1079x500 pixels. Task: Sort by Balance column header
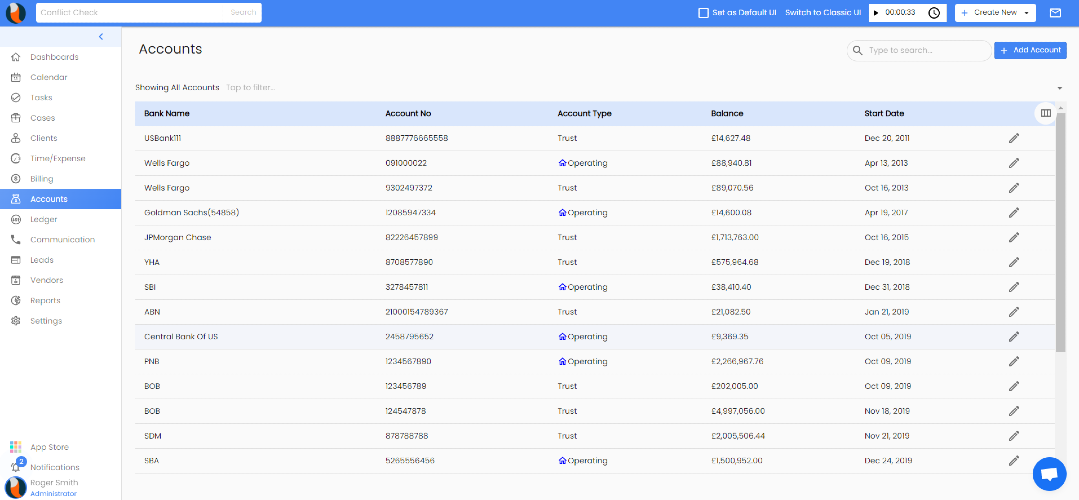point(727,113)
